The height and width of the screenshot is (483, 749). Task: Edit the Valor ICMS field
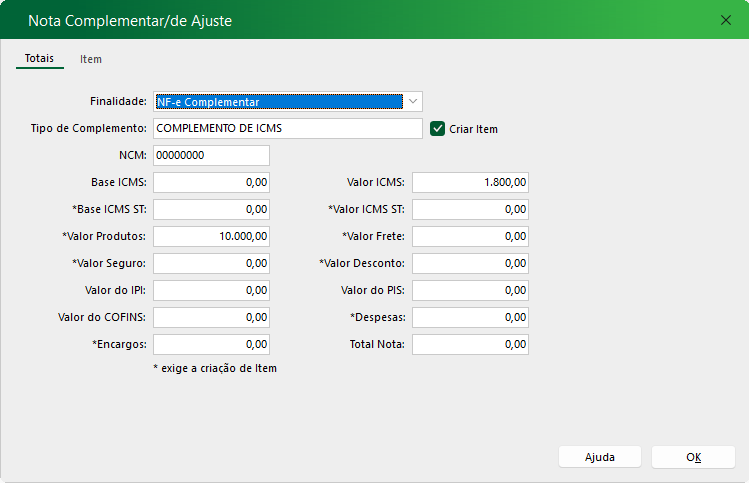pos(470,183)
